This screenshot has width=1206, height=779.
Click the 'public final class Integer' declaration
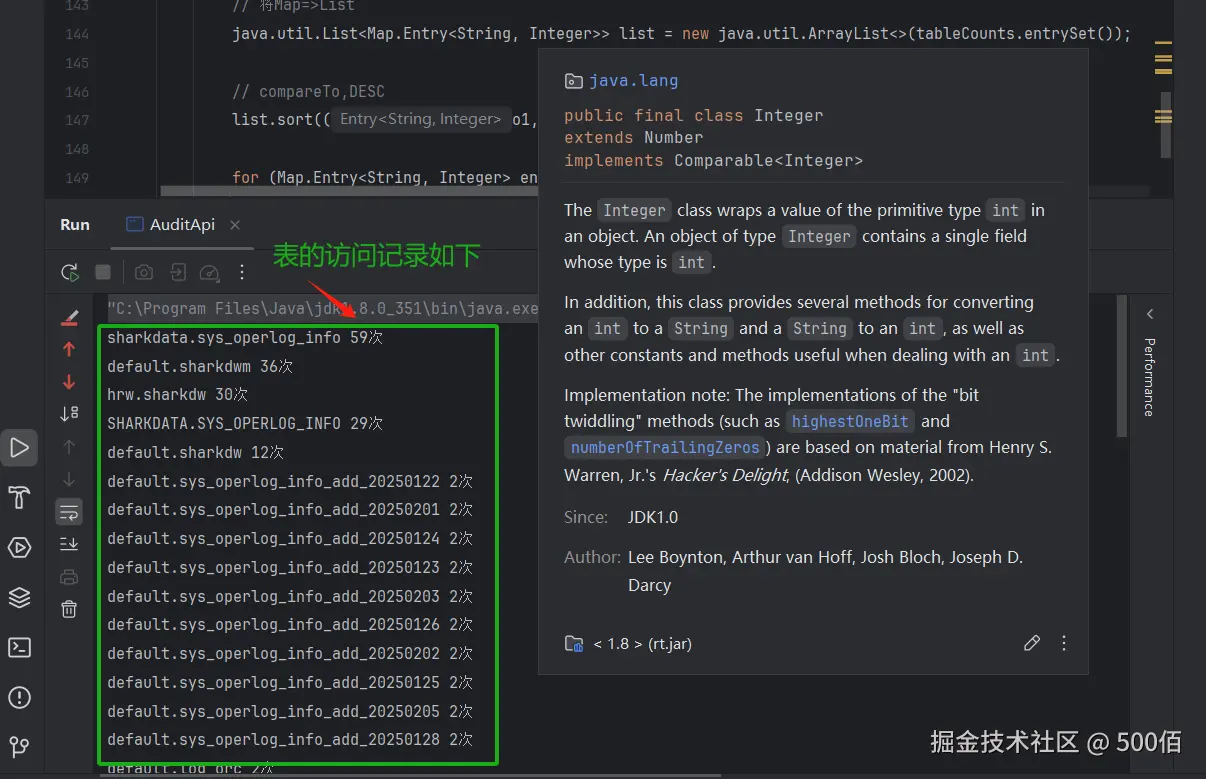point(694,115)
